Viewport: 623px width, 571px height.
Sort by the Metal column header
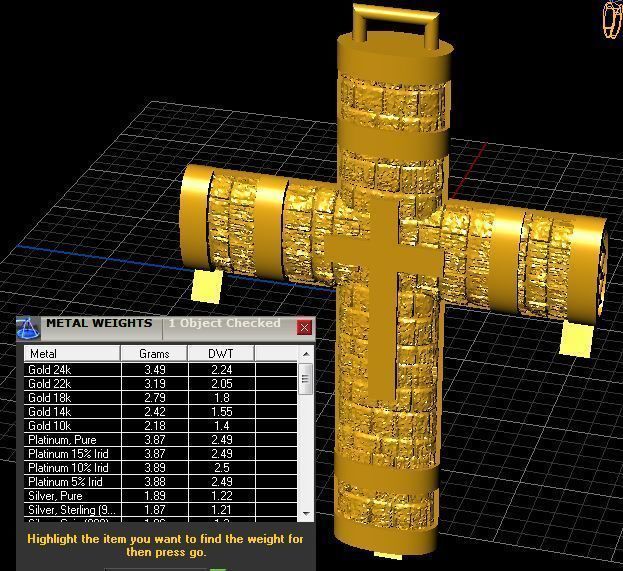(x=72, y=354)
